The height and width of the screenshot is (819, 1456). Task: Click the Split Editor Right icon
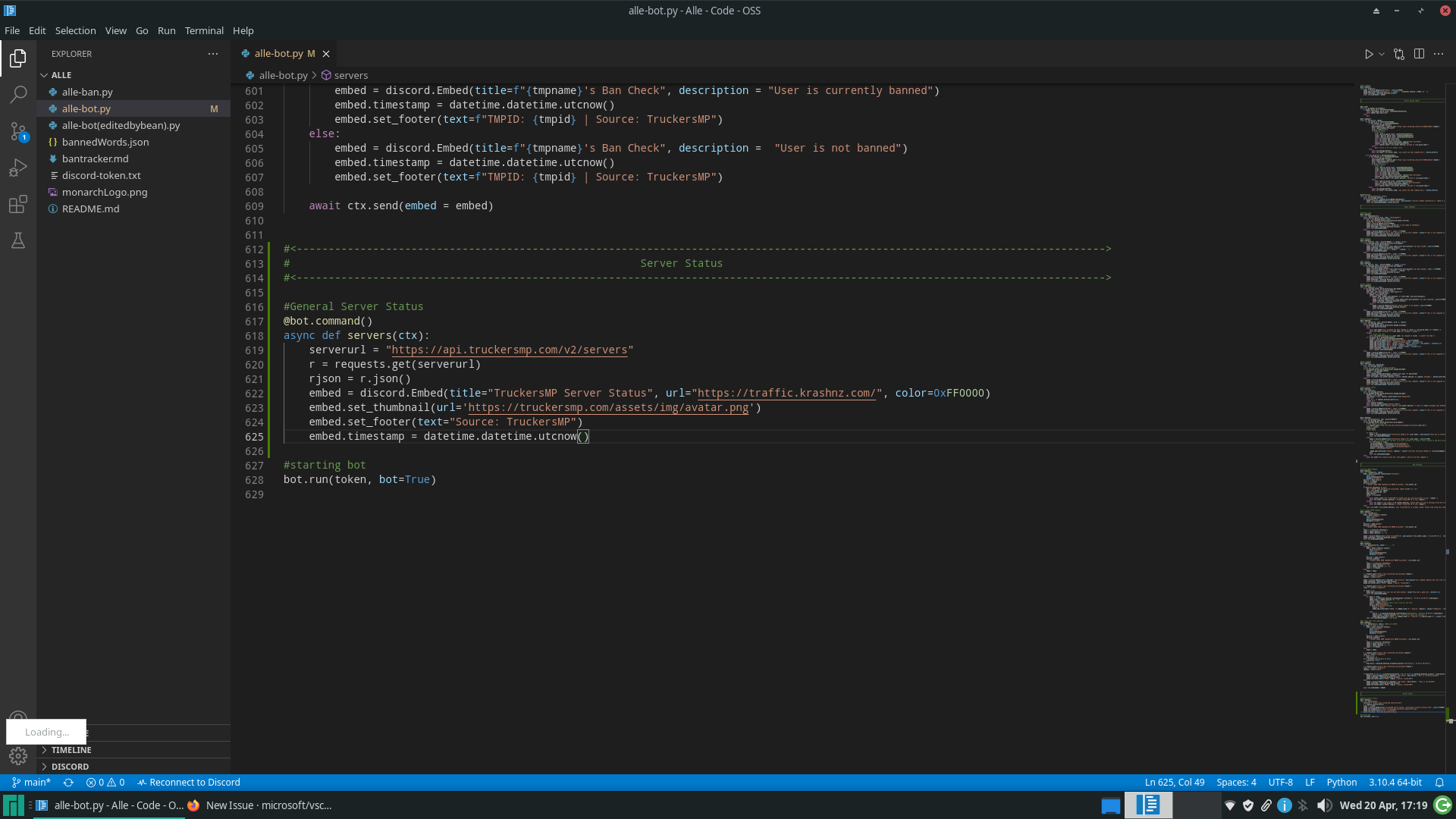point(1419,54)
